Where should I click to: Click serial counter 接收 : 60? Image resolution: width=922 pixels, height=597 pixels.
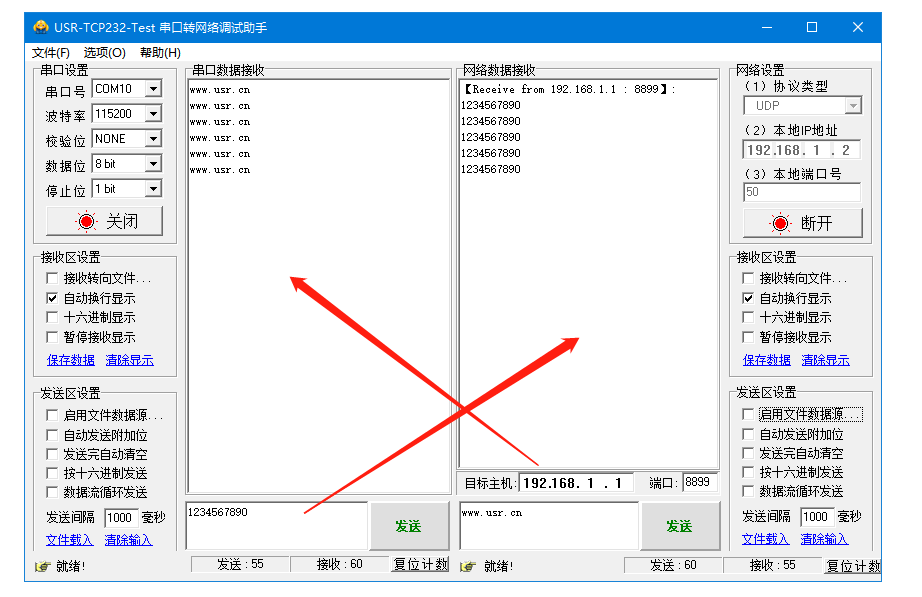coord(340,565)
